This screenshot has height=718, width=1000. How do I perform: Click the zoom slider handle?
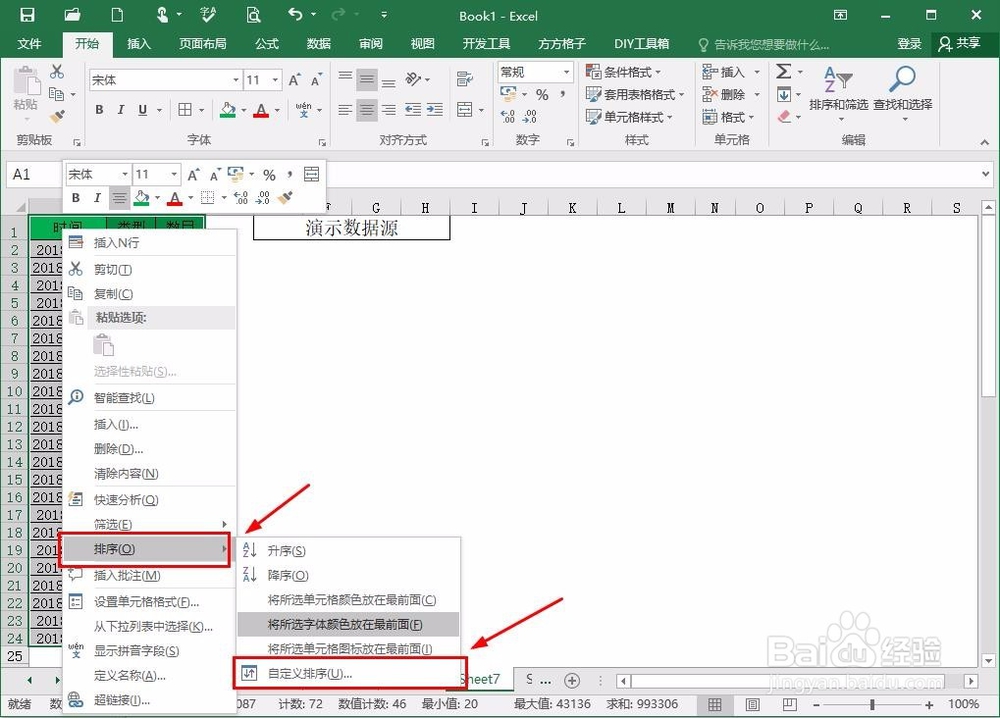coord(872,705)
